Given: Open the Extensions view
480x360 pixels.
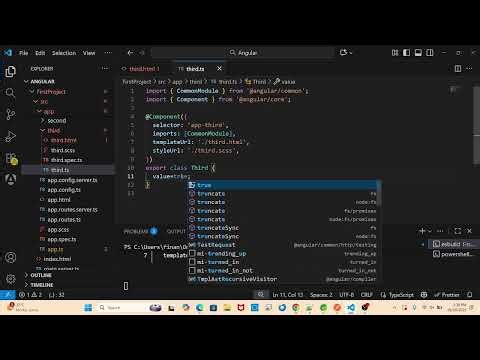Looking at the screenshot, I should pyautogui.click(x=11, y=159).
